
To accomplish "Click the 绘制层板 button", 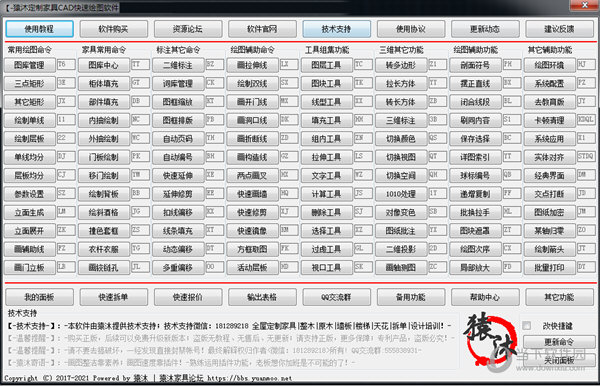I will [30, 139].
